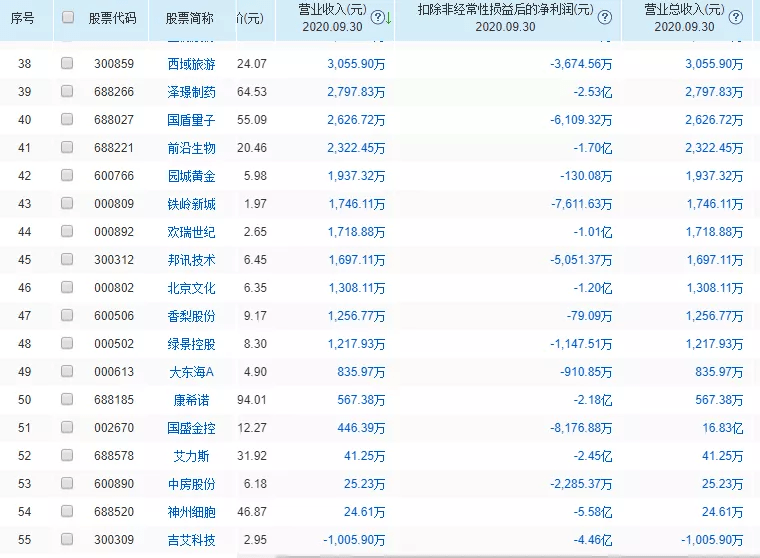Tick checkbox for 吉艾科技 row
Screen dimensions: 760x558
(67, 539)
